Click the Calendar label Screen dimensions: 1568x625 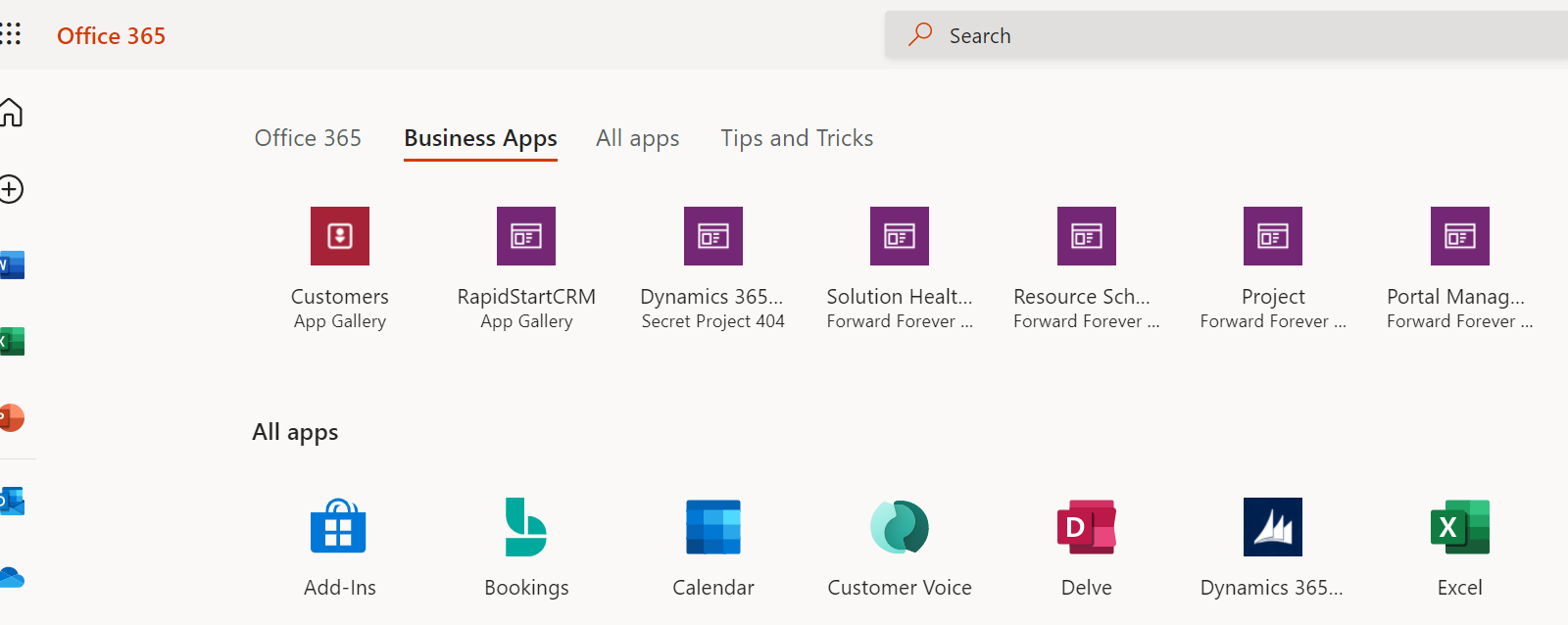coord(713,588)
